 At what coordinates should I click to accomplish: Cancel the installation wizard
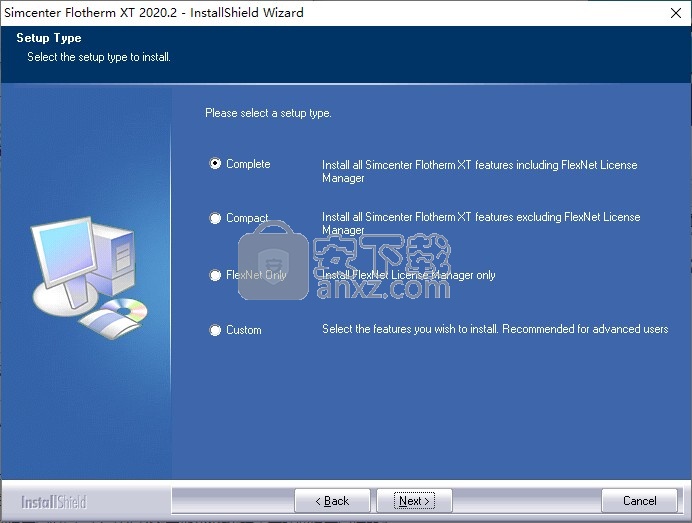tap(639, 501)
